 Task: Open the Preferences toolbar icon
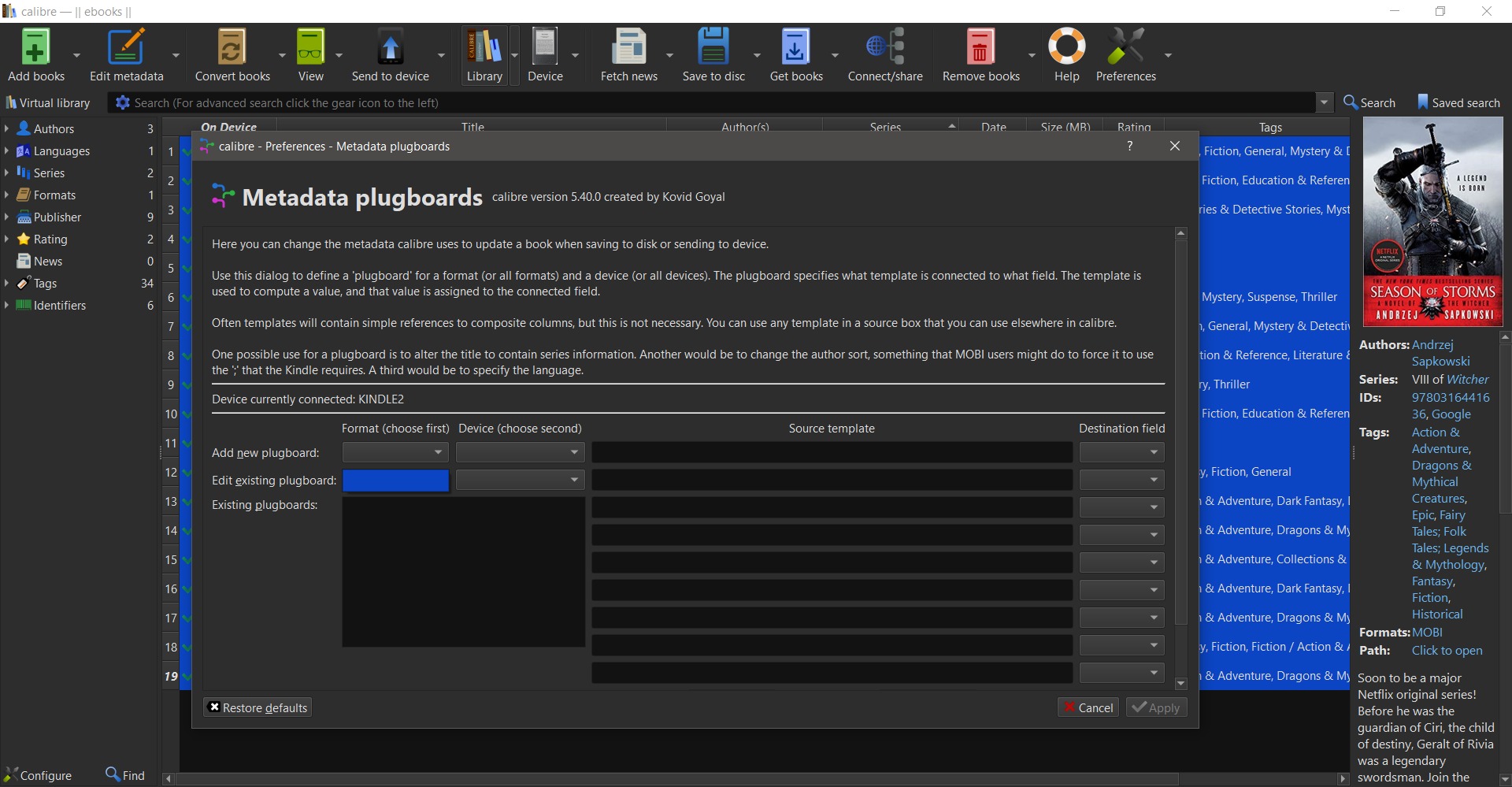[1125, 47]
